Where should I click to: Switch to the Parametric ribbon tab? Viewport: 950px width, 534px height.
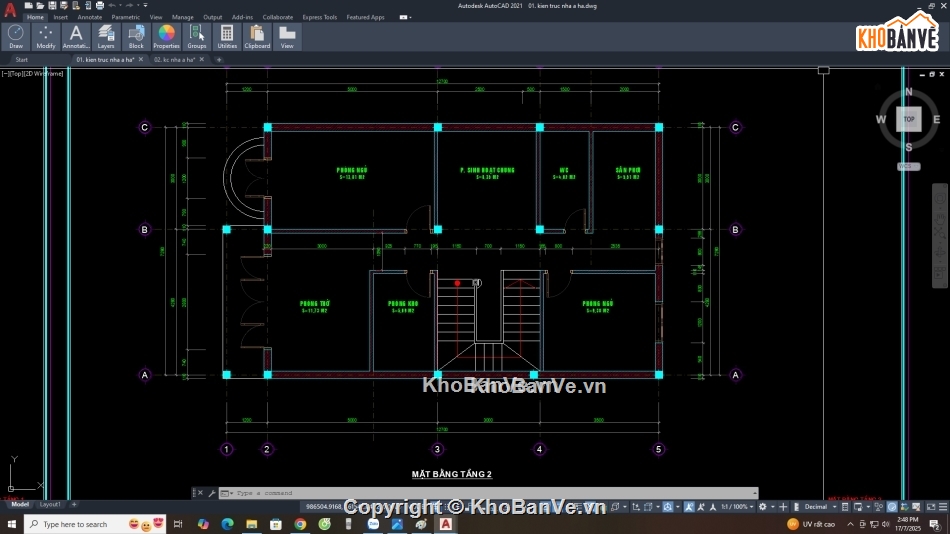click(x=125, y=17)
